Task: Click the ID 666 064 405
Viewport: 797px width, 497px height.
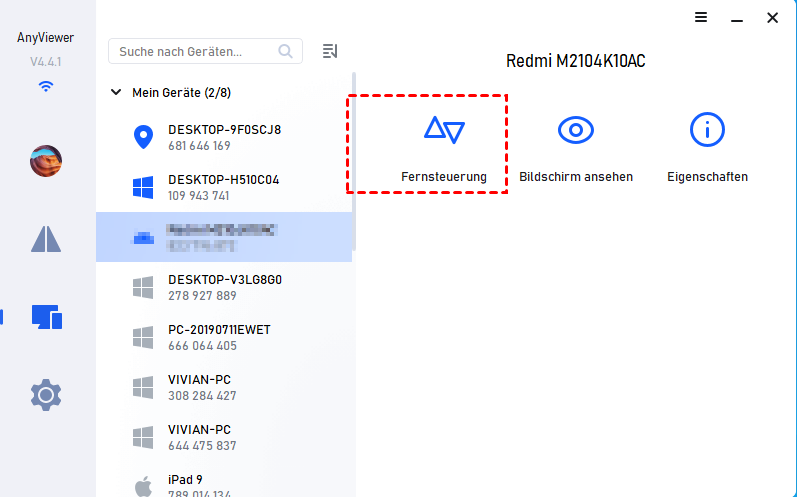Action: tap(202, 346)
